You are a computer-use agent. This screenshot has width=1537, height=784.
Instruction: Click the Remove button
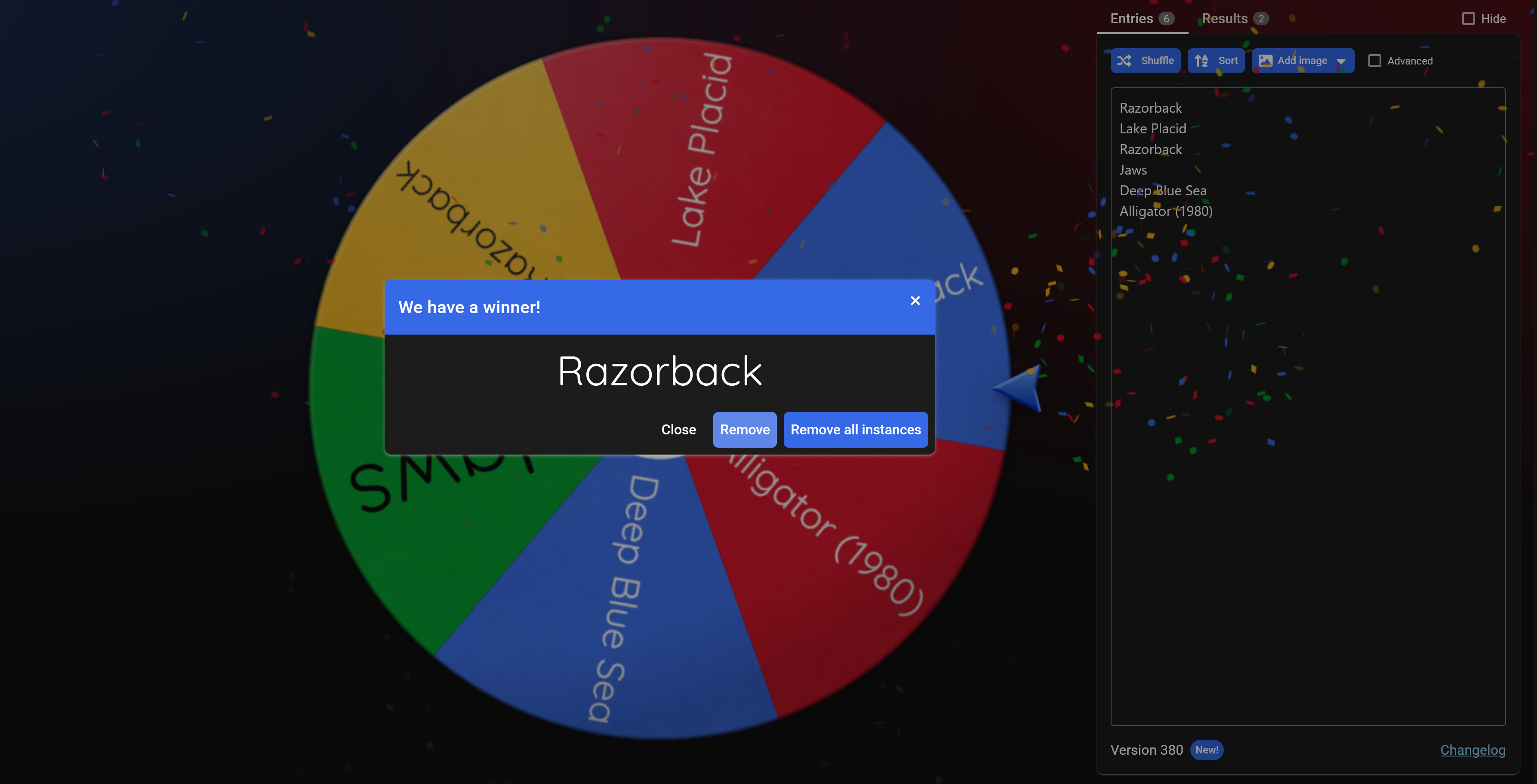point(744,430)
